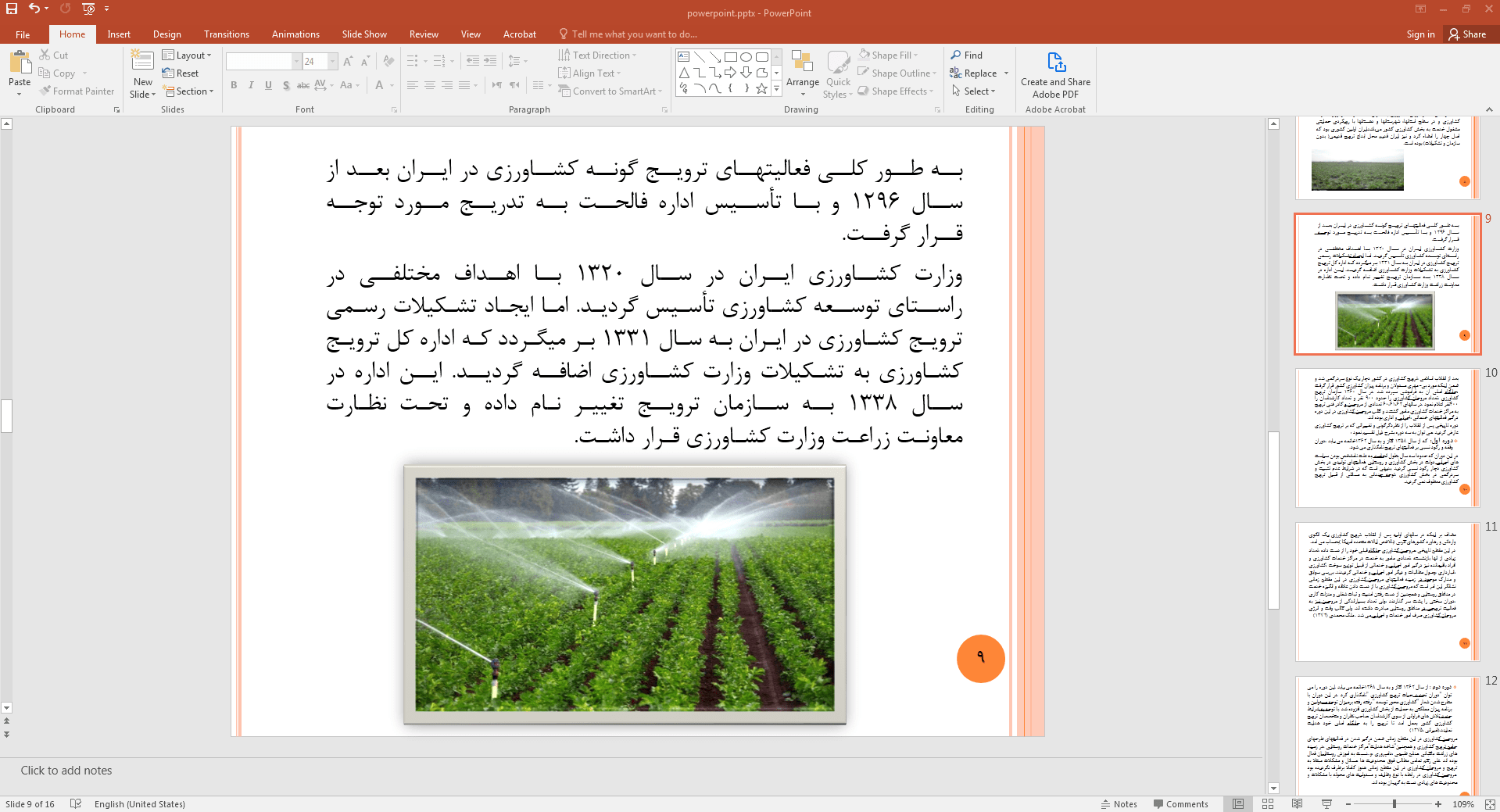This screenshot has height=812, width=1500.
Task: Open the Shape Outline dropdown
Action: click(x=897, y=73)
